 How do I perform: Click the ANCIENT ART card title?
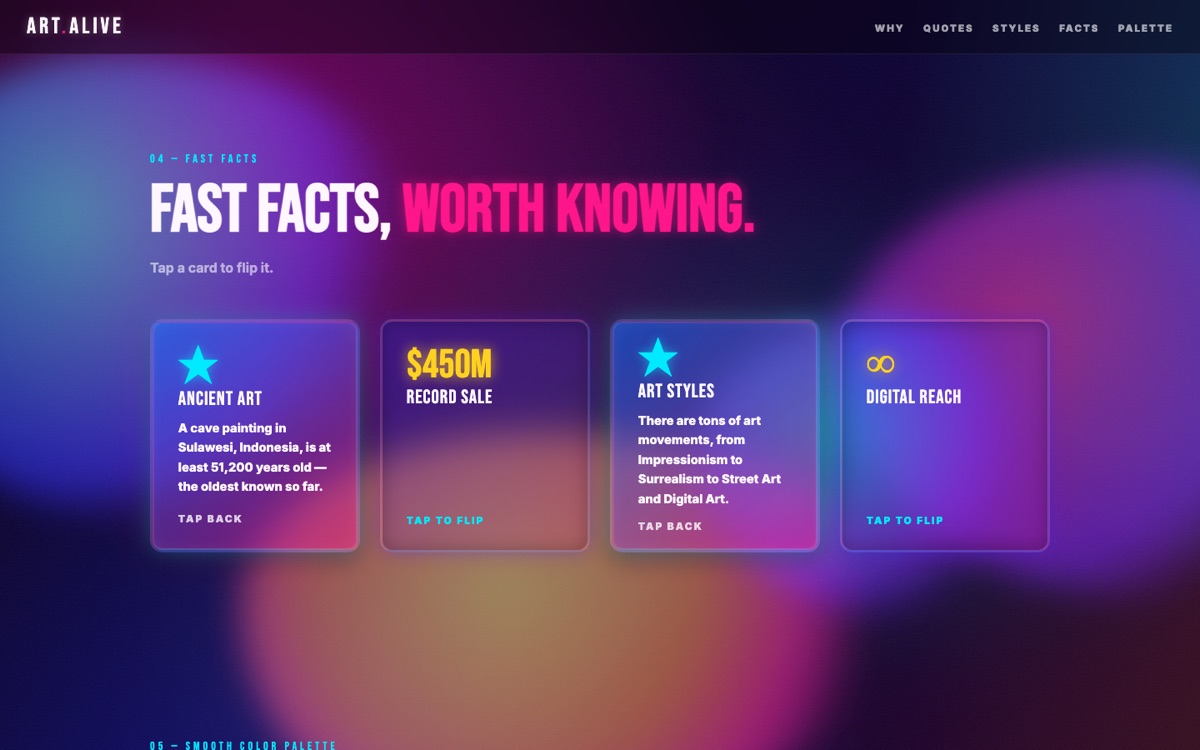pos(220,398)
